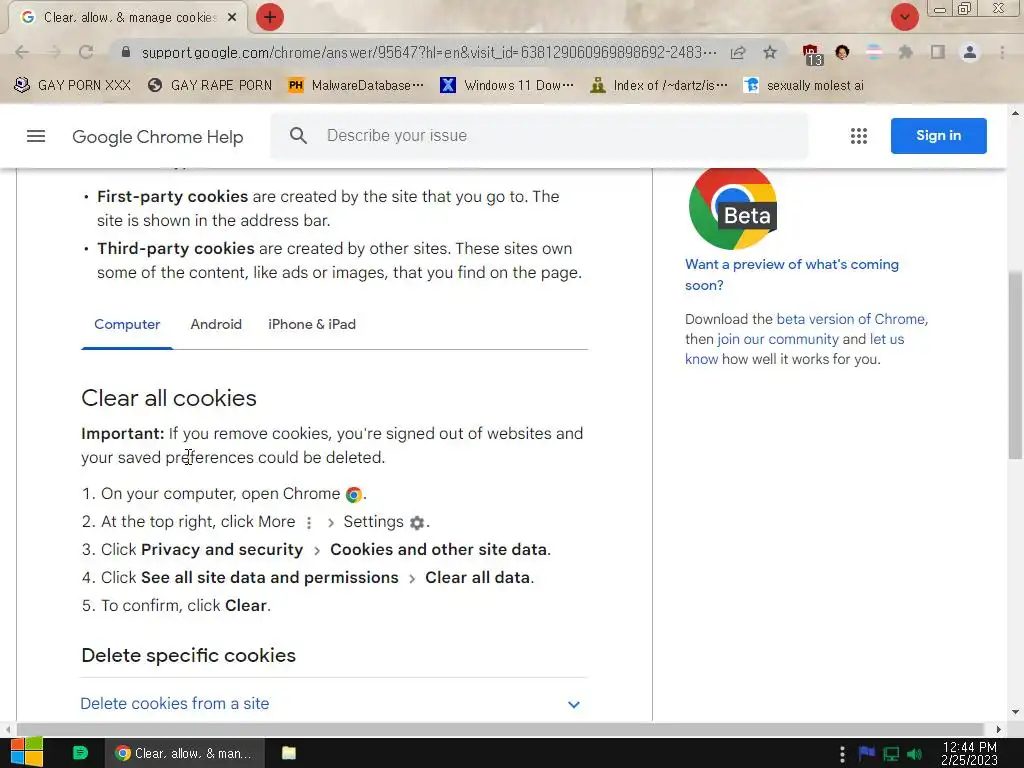
Task: Switch to the iPhone & iPad tab
Action: (312, 325)
